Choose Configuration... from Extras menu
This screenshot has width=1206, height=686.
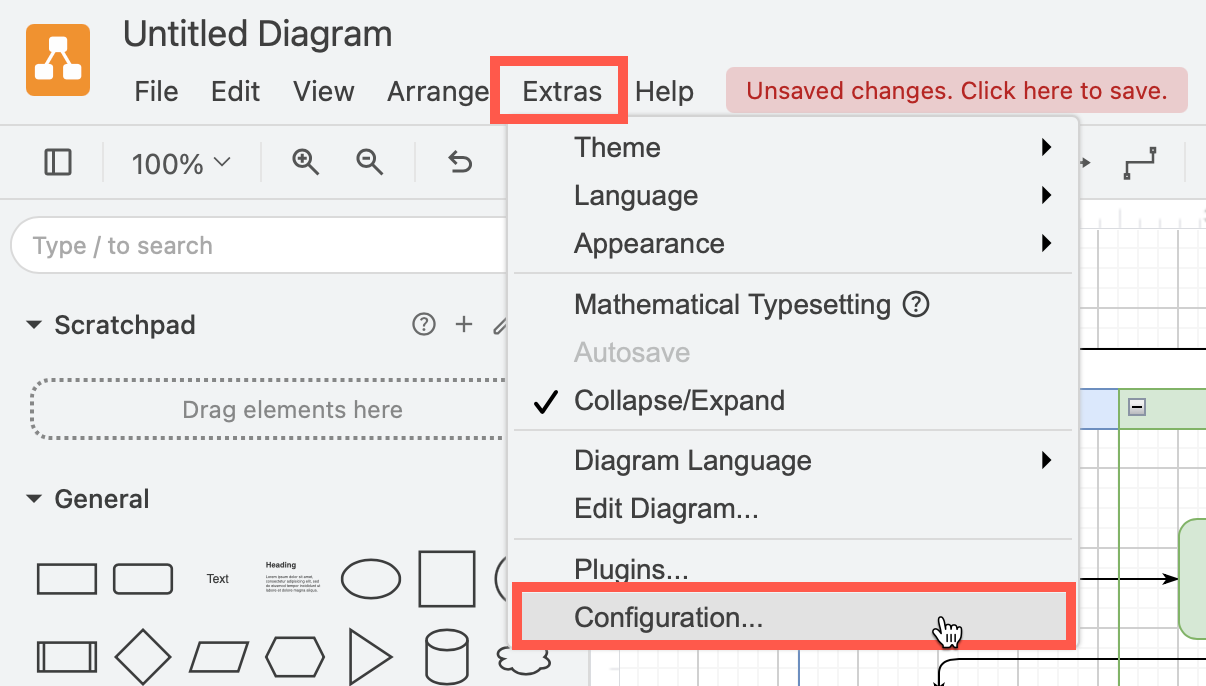792,617
